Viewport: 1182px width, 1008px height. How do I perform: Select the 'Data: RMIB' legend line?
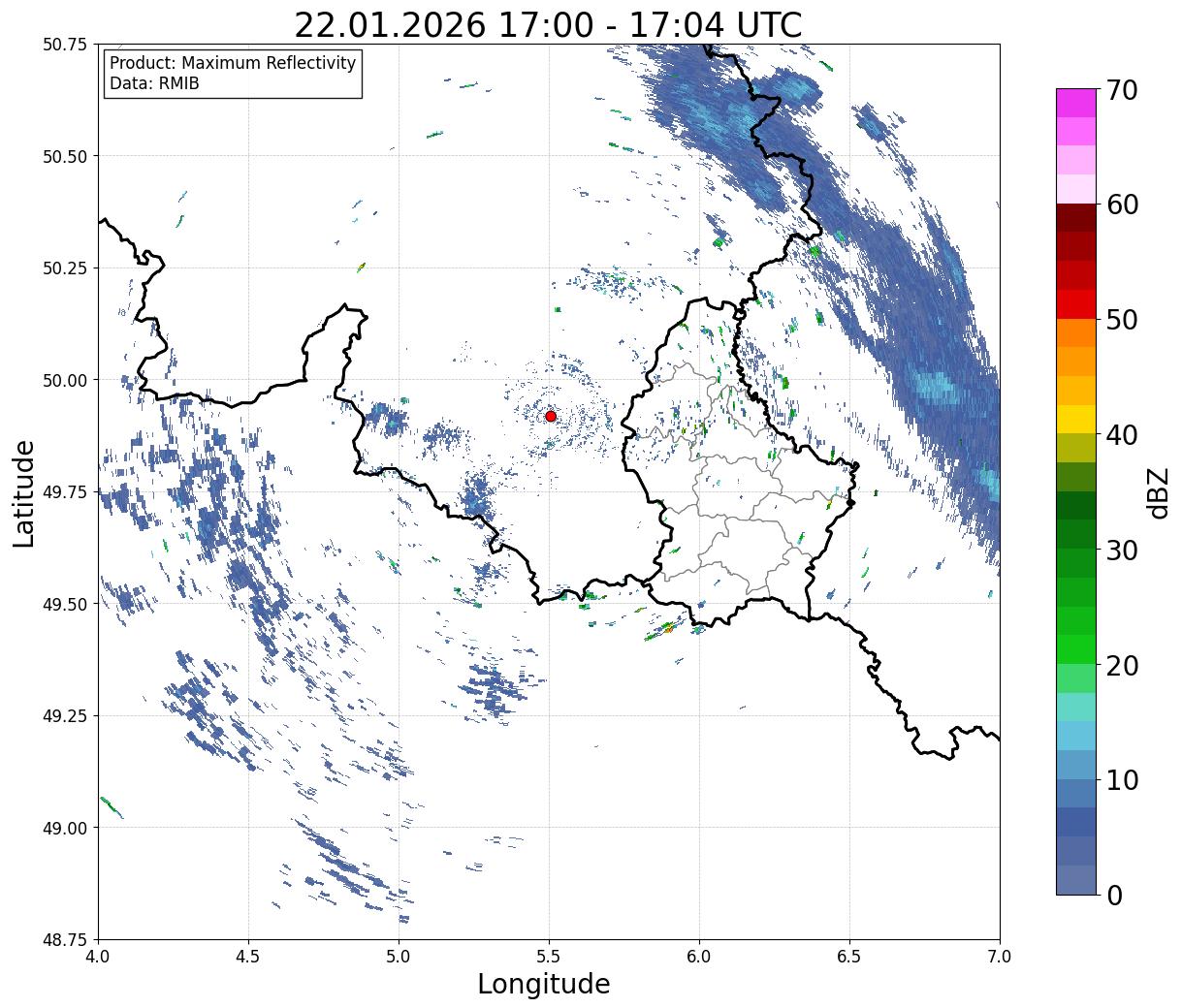point(154,83)
